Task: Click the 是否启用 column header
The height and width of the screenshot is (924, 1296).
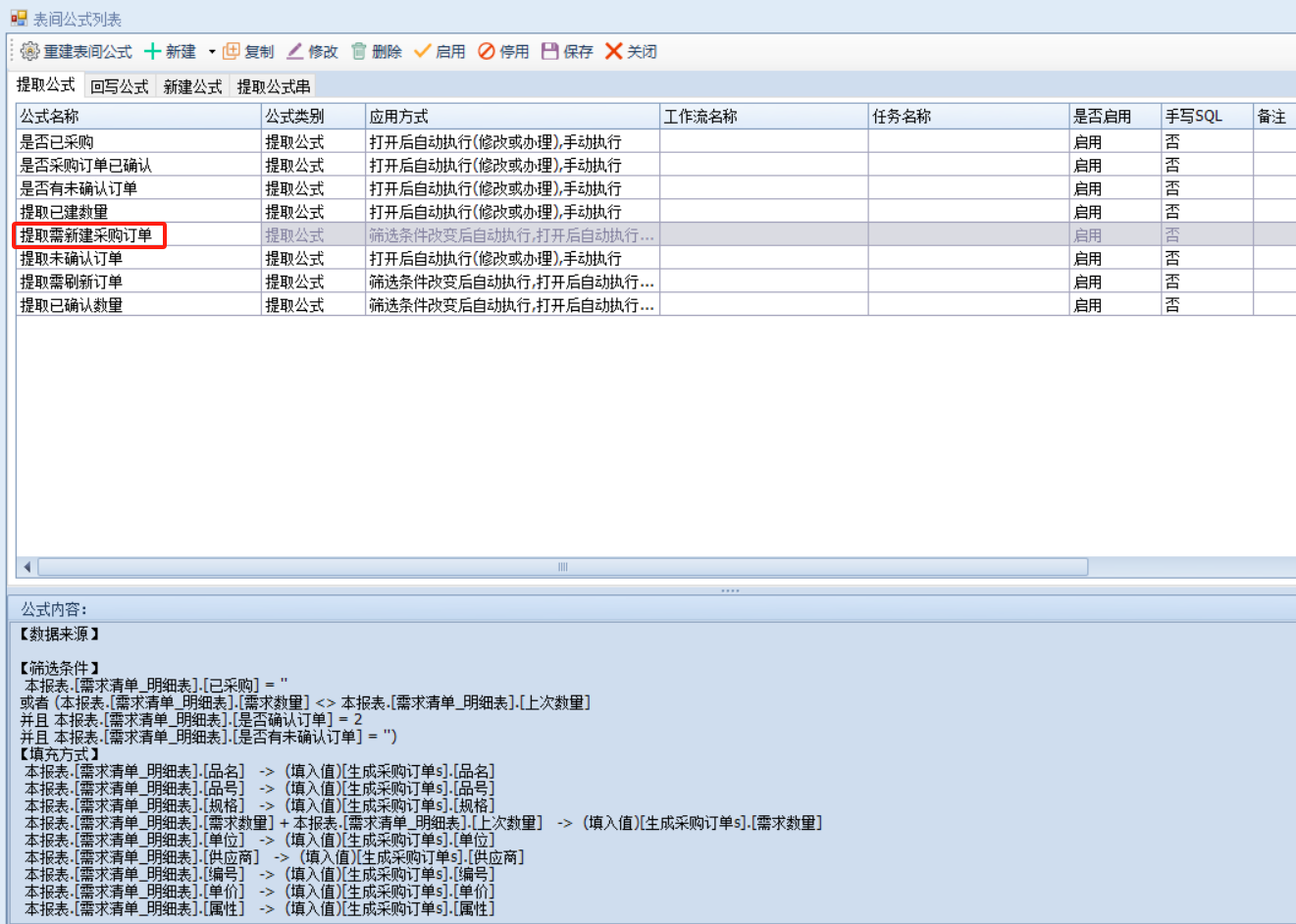Action: pos(1114,116)
